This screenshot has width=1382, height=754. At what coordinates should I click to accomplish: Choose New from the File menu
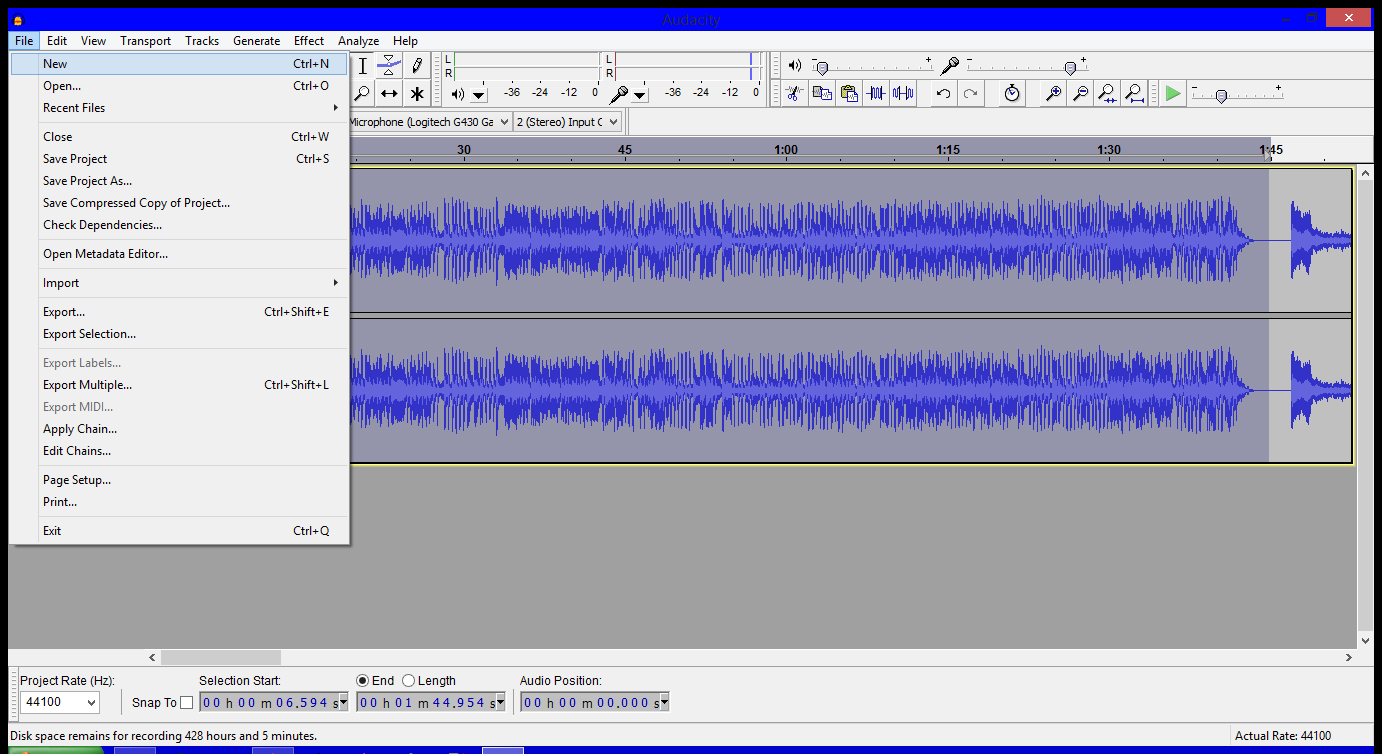click(x=179, y=64)
